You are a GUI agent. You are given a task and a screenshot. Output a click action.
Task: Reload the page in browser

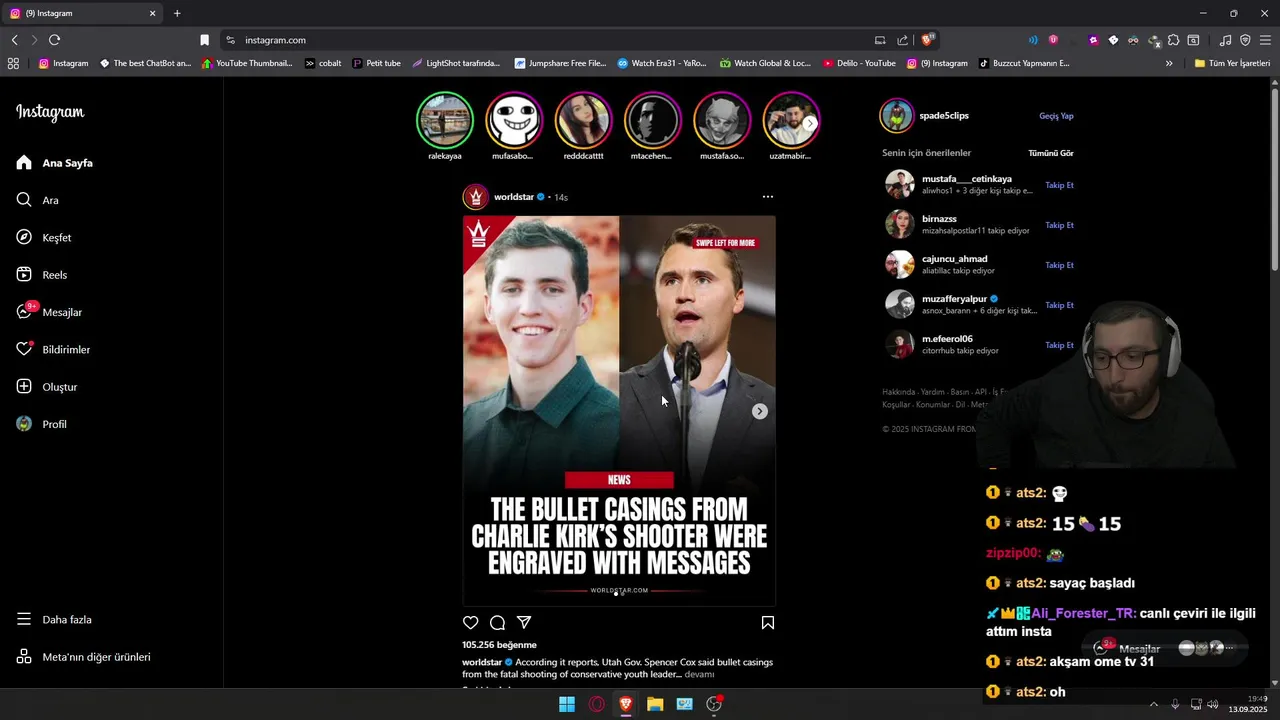[x=54, y=40]
